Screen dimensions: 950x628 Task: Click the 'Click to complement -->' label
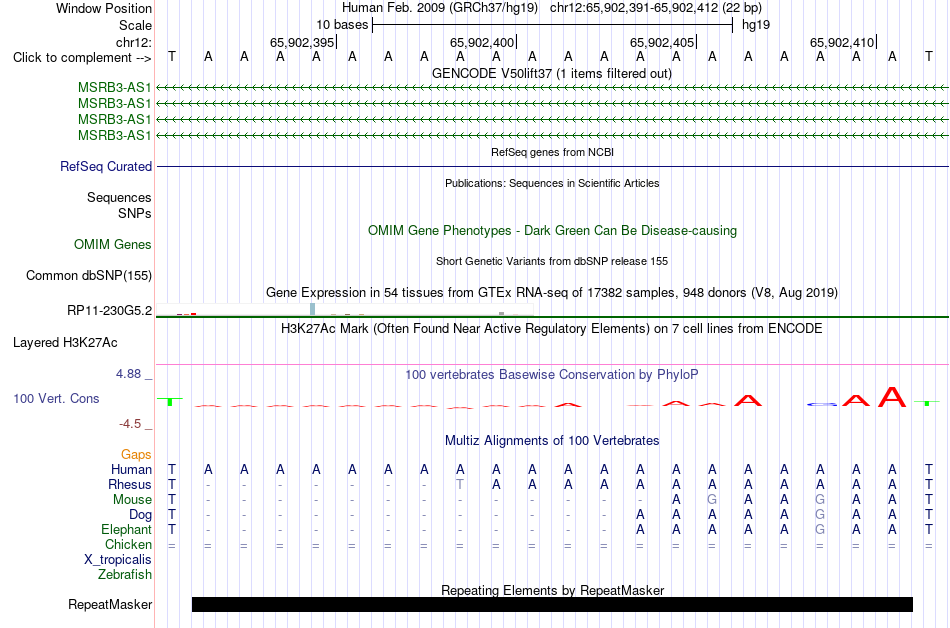pyautogui.click(x=82, y=58)
